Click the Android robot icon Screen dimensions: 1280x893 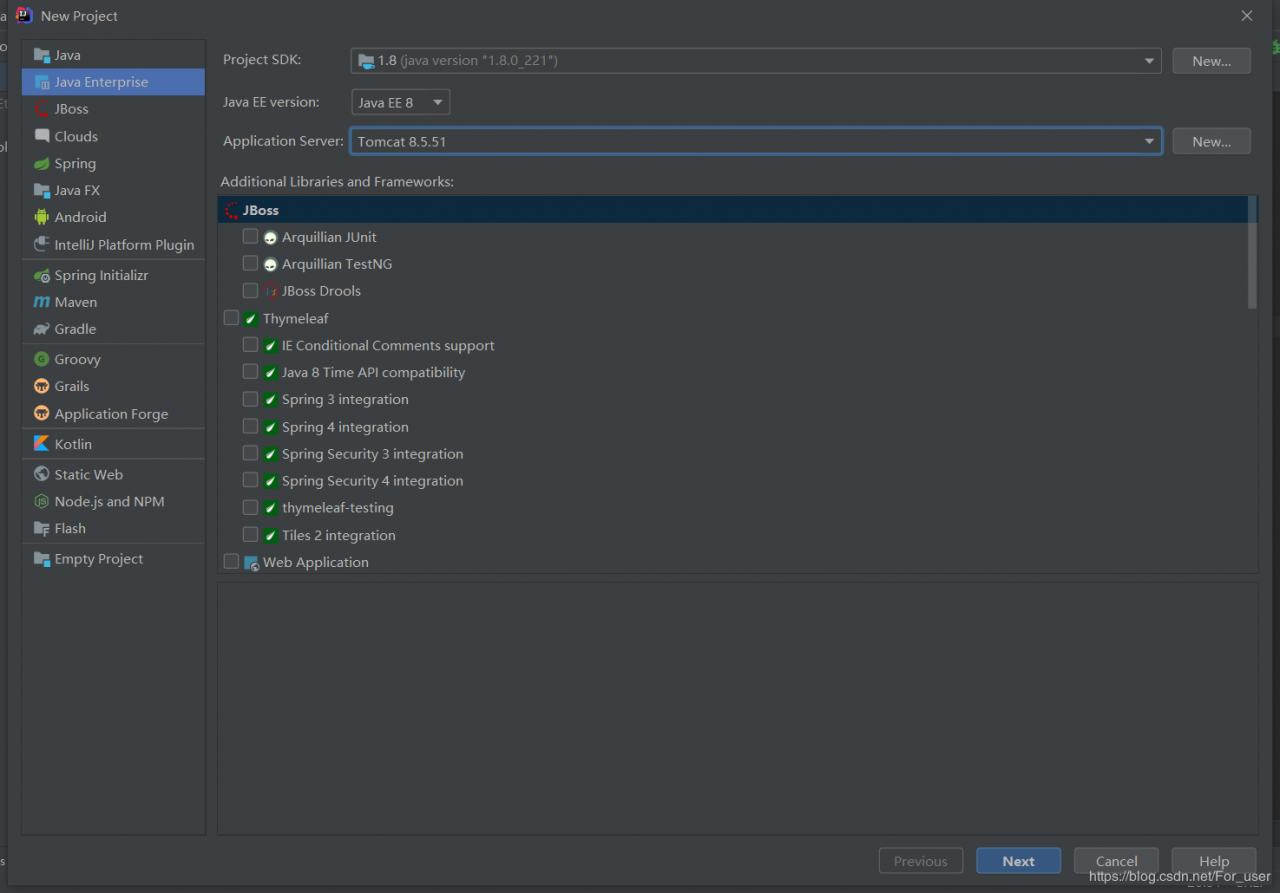41,217
